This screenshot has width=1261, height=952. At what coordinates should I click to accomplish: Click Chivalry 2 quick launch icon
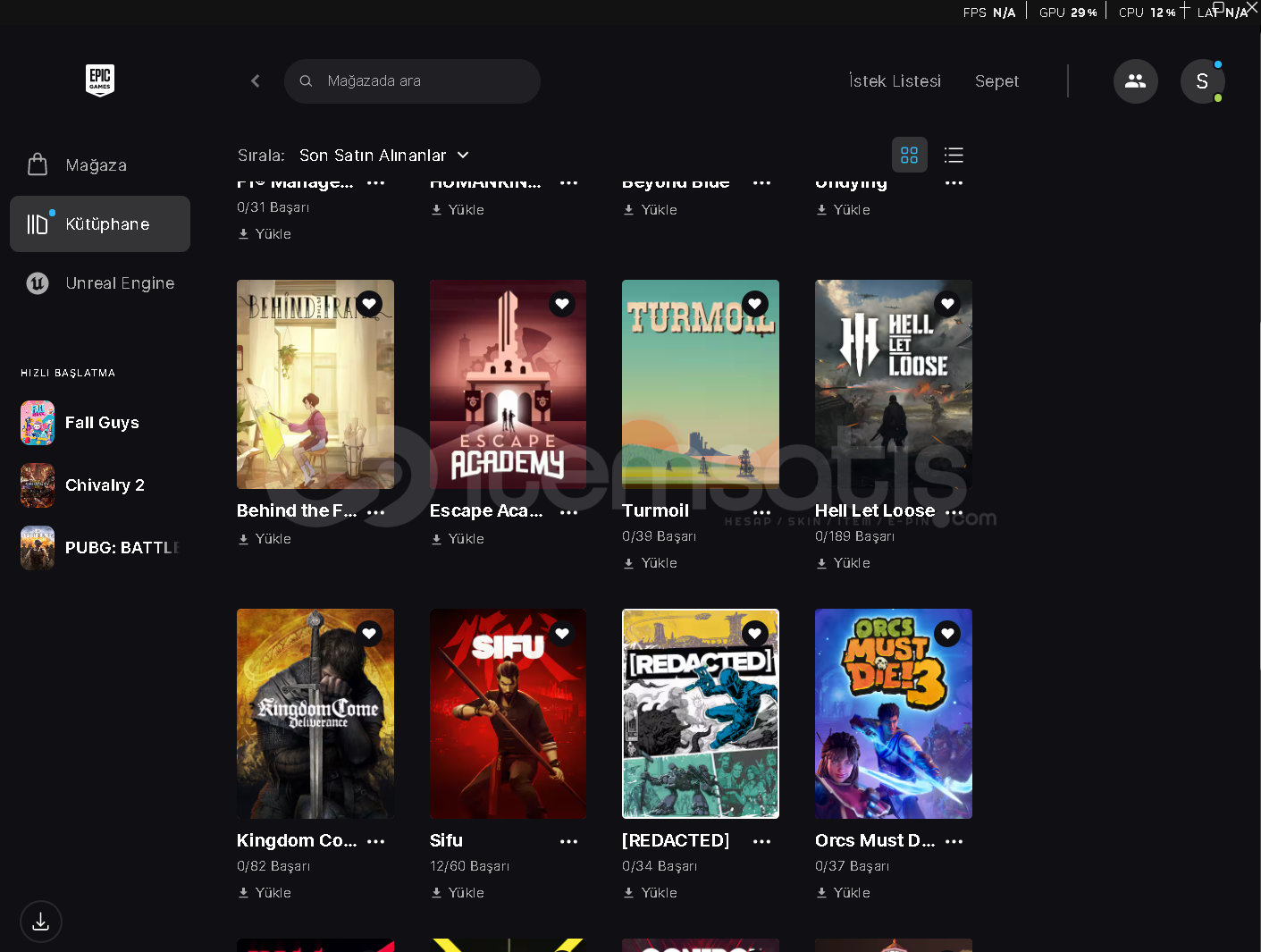pyautogui.click(x=38, y=485)
